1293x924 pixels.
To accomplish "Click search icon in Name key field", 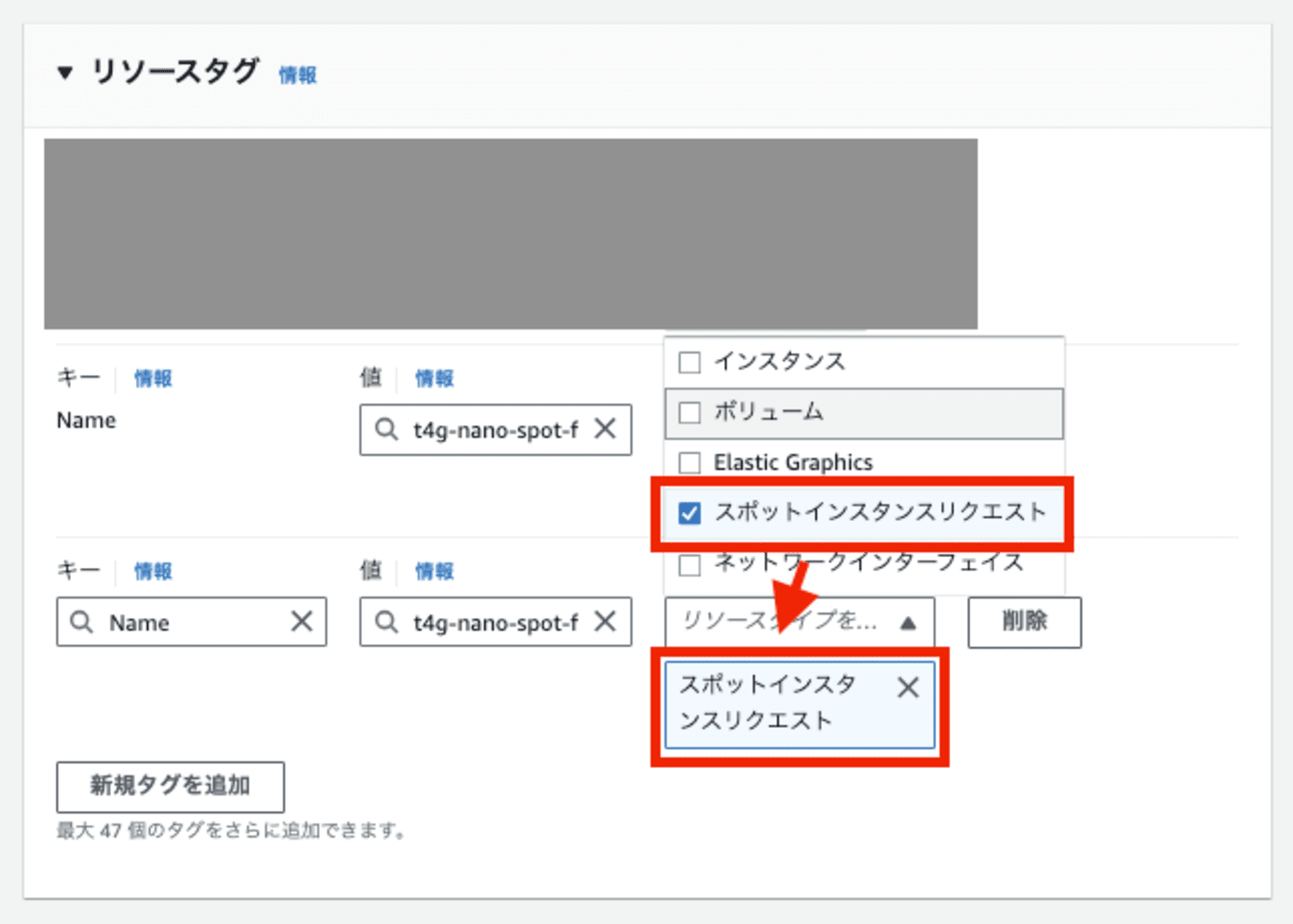I will pyautogui.click(x=81, y=622).
